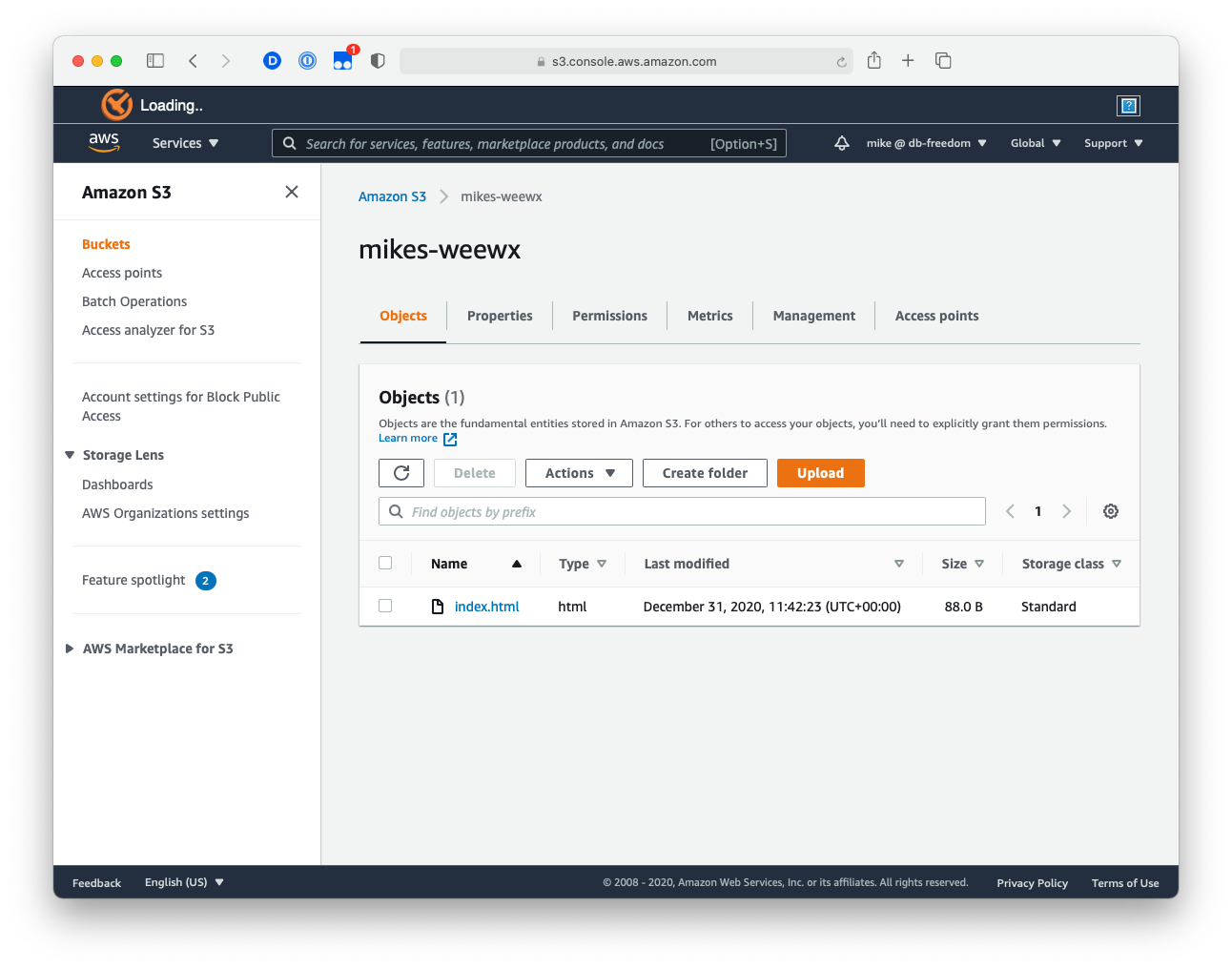This screenshot has height=969, width=1232.
Task: Open the Global region dropdown
Action: click(1036, 143)
